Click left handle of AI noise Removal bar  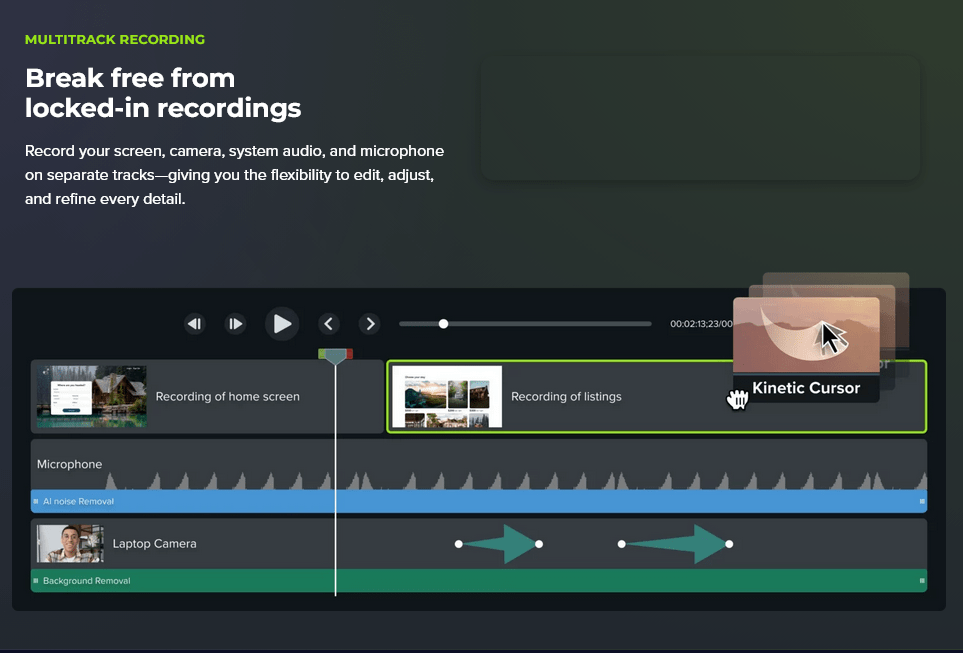point(36,501)
